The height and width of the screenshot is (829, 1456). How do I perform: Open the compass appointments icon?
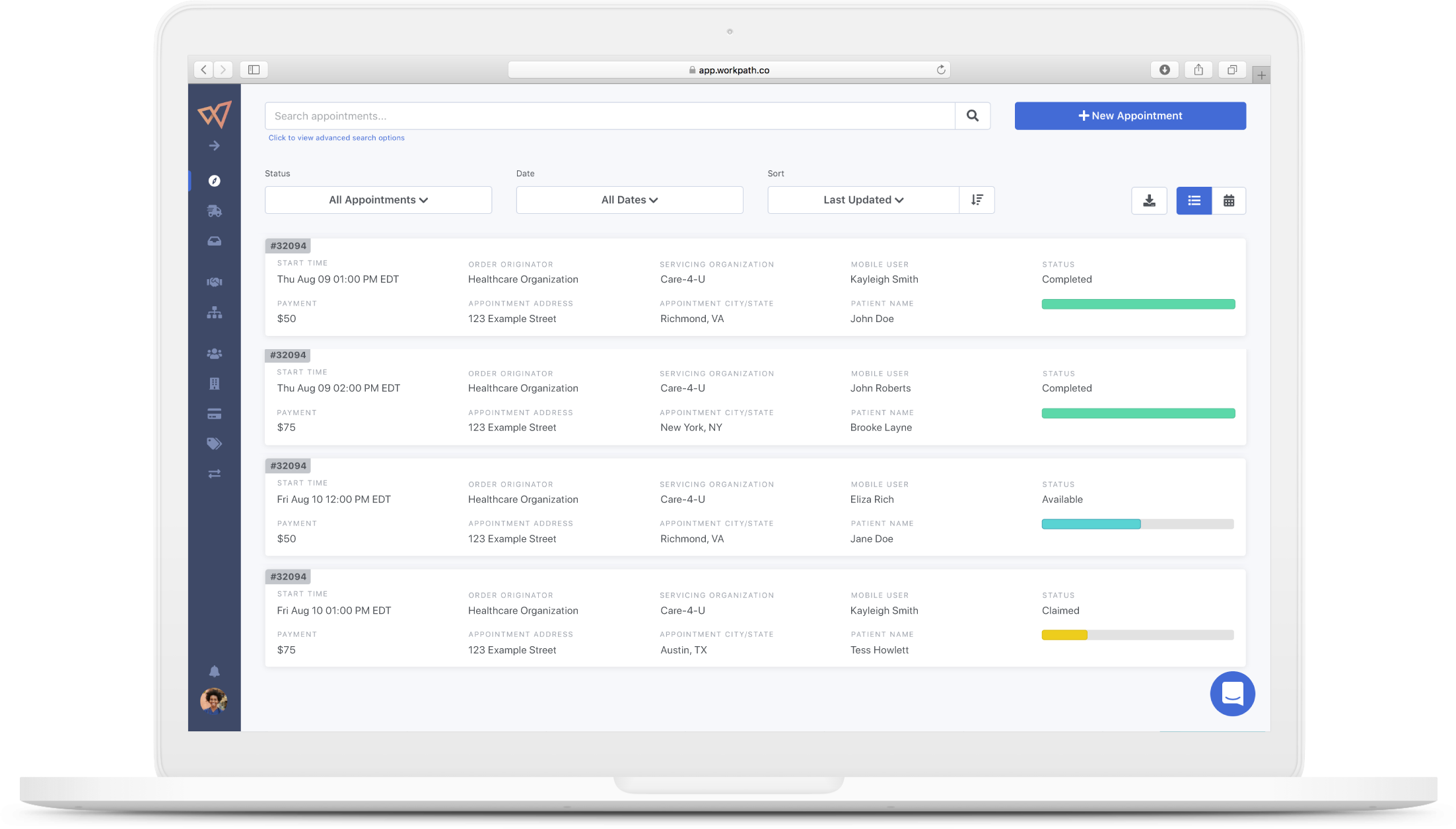(x=214, y=181)
